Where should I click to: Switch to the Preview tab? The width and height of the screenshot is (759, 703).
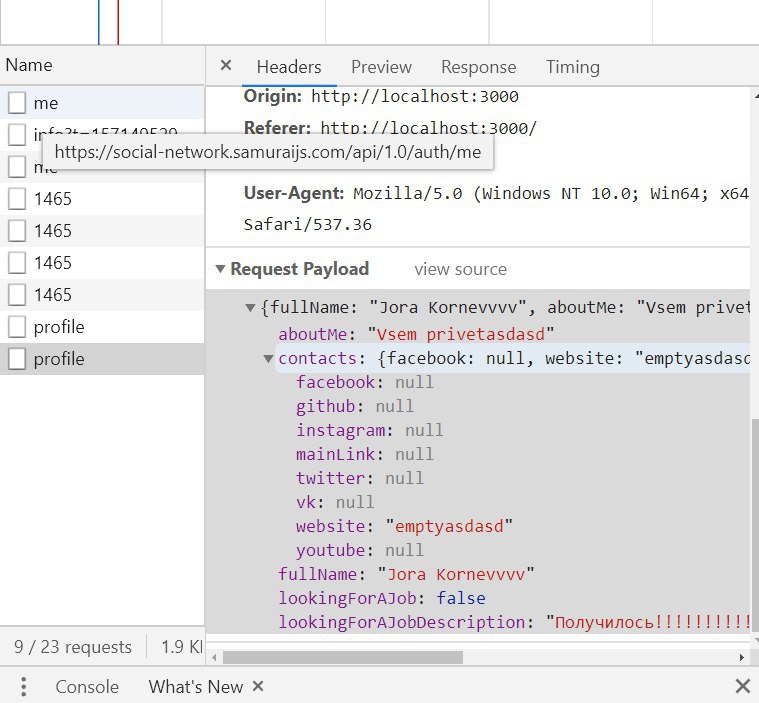point(381,67)
